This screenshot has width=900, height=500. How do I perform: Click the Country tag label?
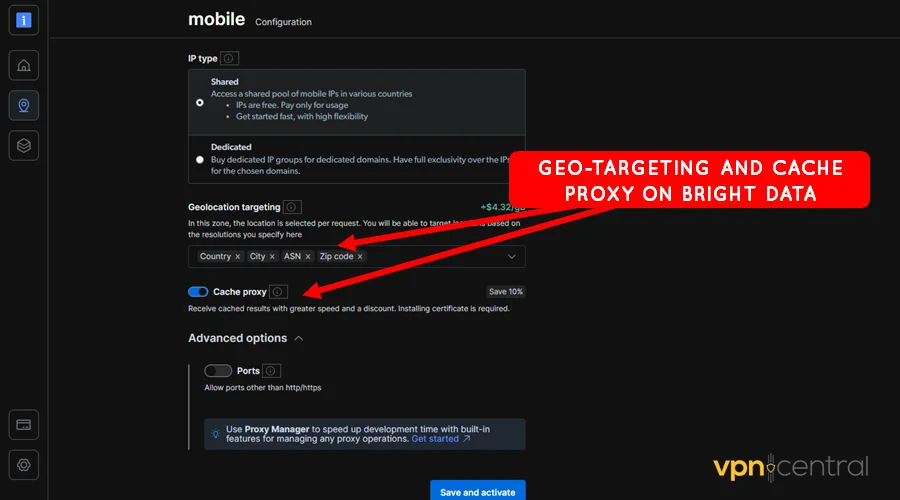215,257
